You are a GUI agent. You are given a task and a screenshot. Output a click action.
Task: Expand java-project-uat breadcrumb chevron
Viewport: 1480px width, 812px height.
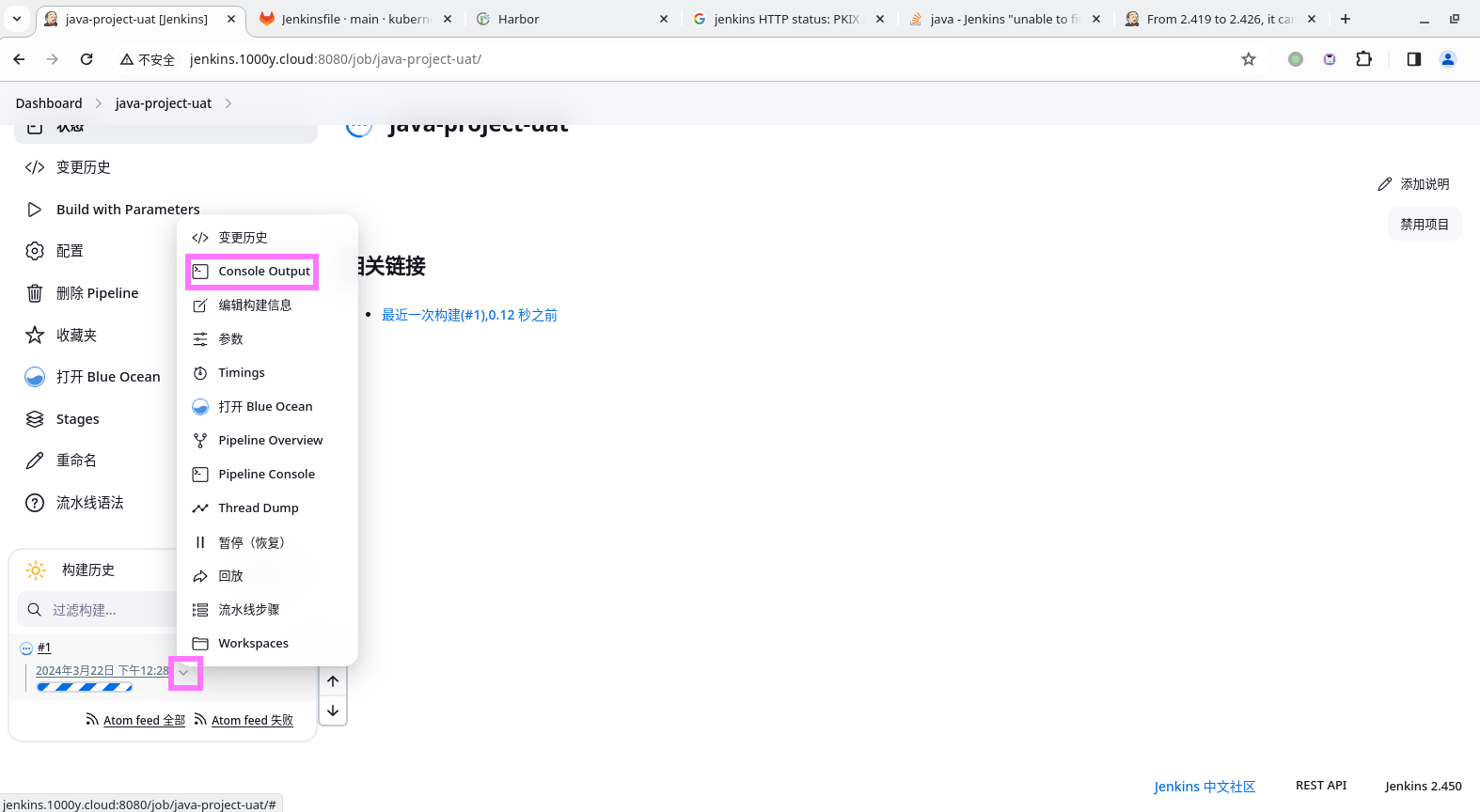click(x=228, y=103)
